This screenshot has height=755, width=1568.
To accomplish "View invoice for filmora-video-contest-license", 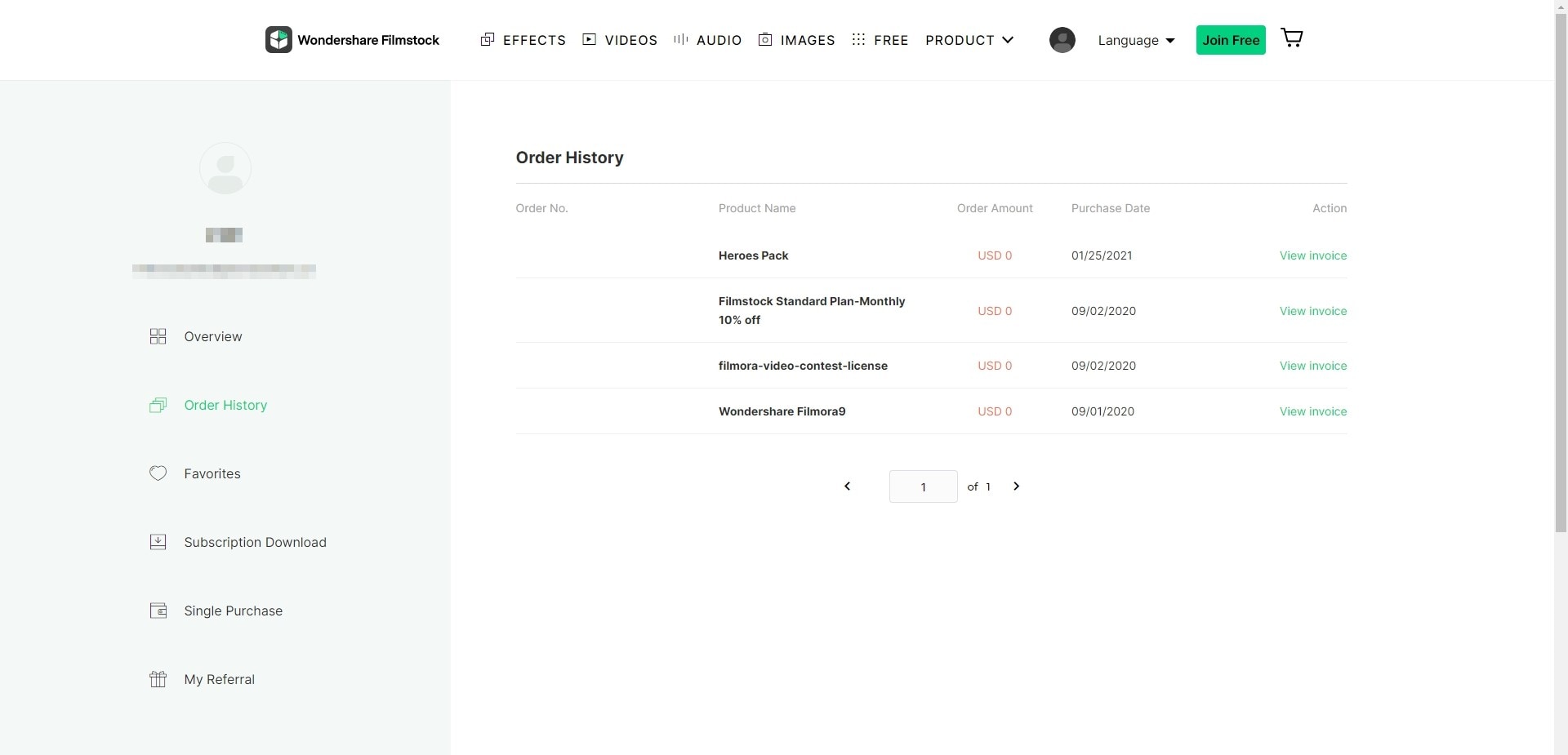I will coord(1313,366).
